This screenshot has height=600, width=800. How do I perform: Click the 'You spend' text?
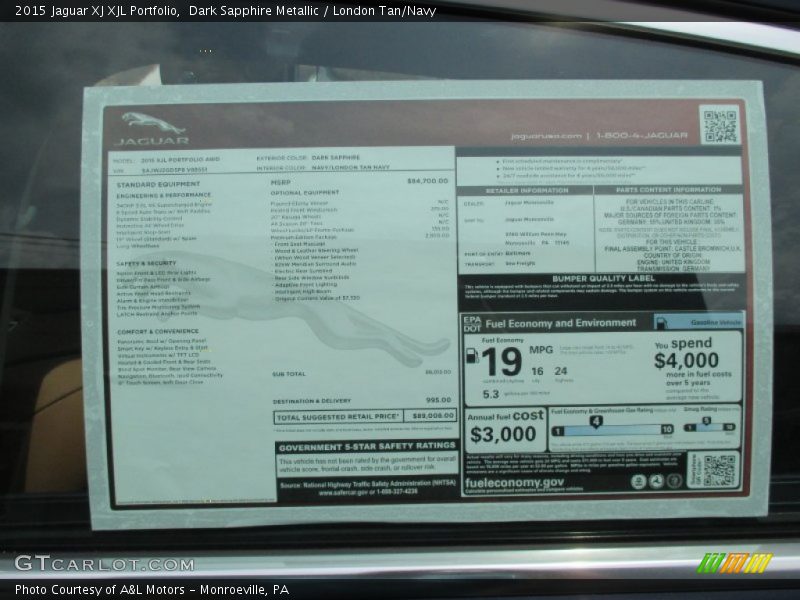pos(683,343)
